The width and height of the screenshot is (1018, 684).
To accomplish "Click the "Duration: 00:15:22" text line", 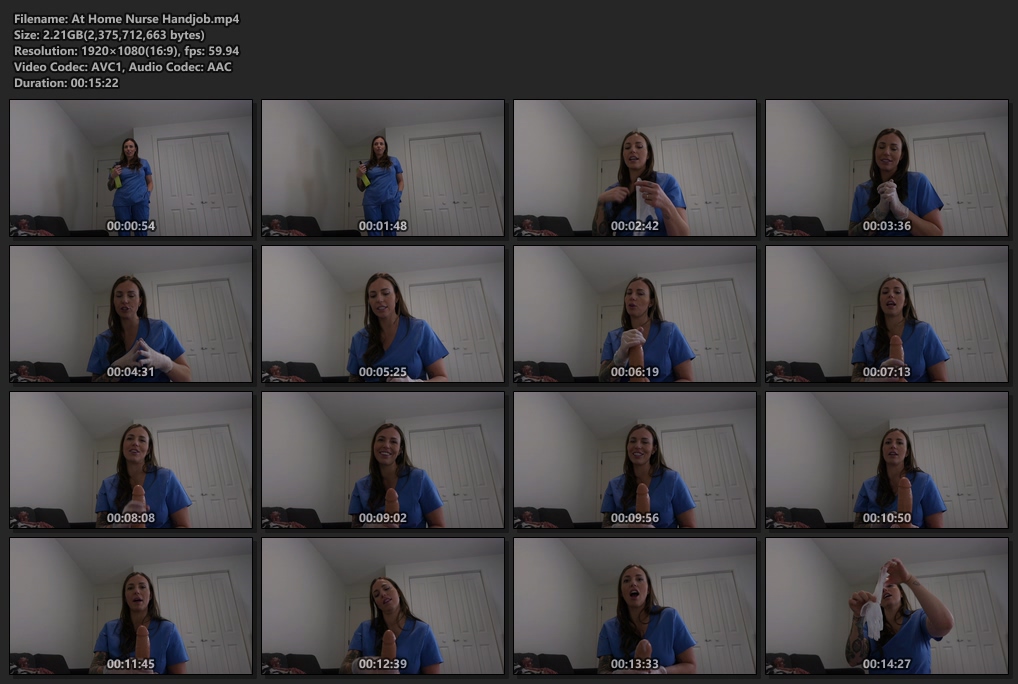I will click(66, 83).
